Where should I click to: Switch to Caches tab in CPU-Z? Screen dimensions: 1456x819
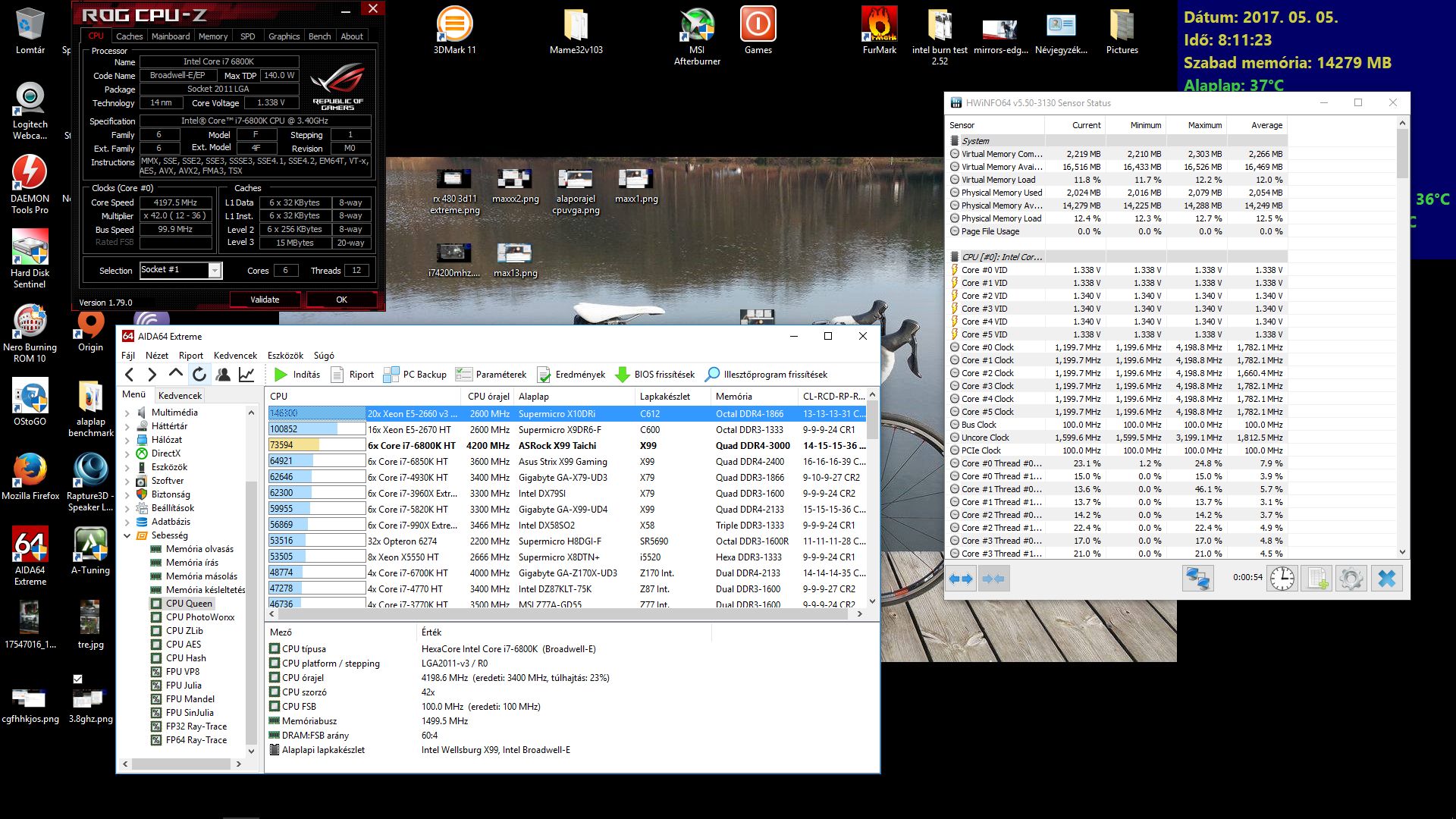click(x=129, y=36)
